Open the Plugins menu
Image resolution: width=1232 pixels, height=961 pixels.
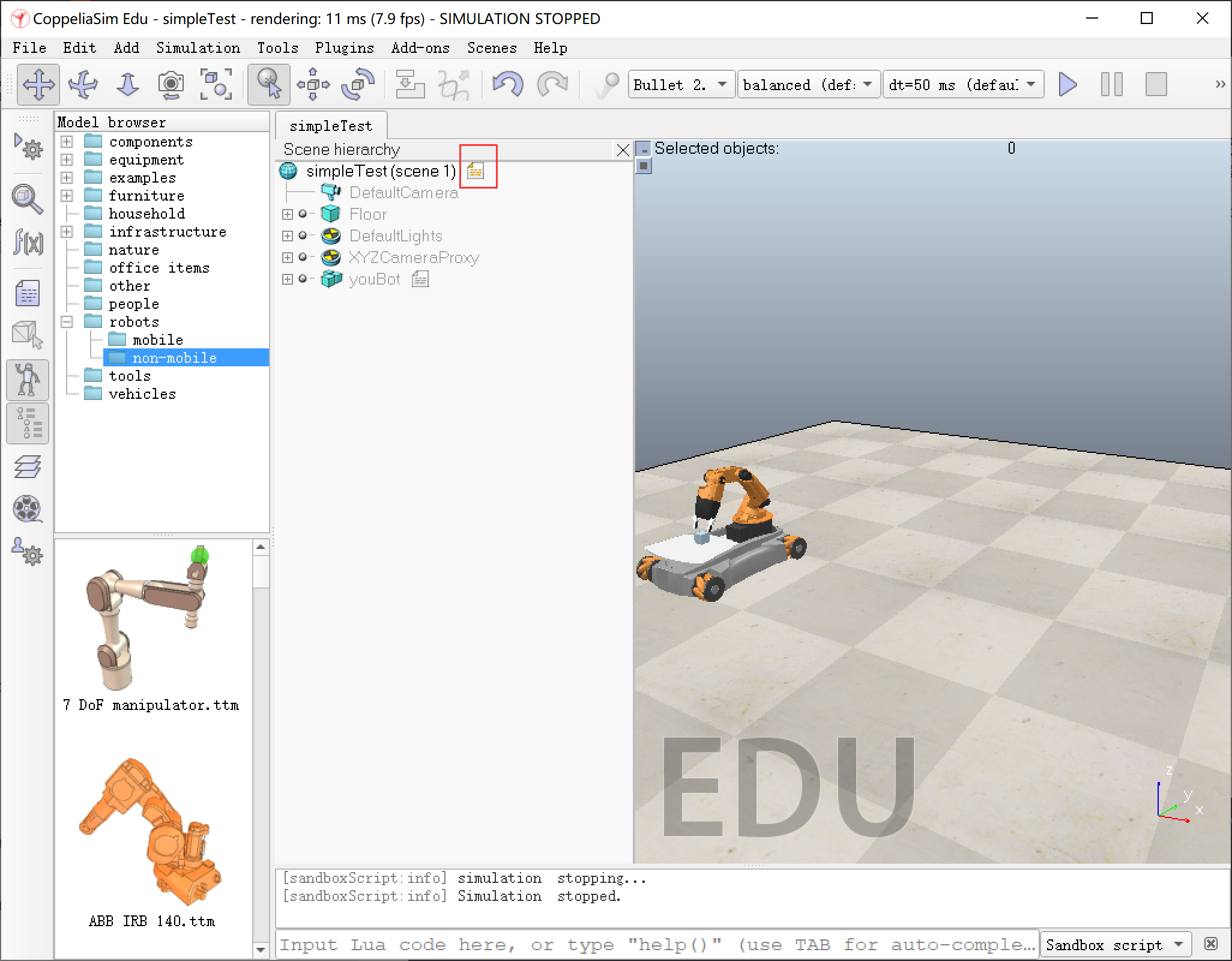click(x=344, y=48)
